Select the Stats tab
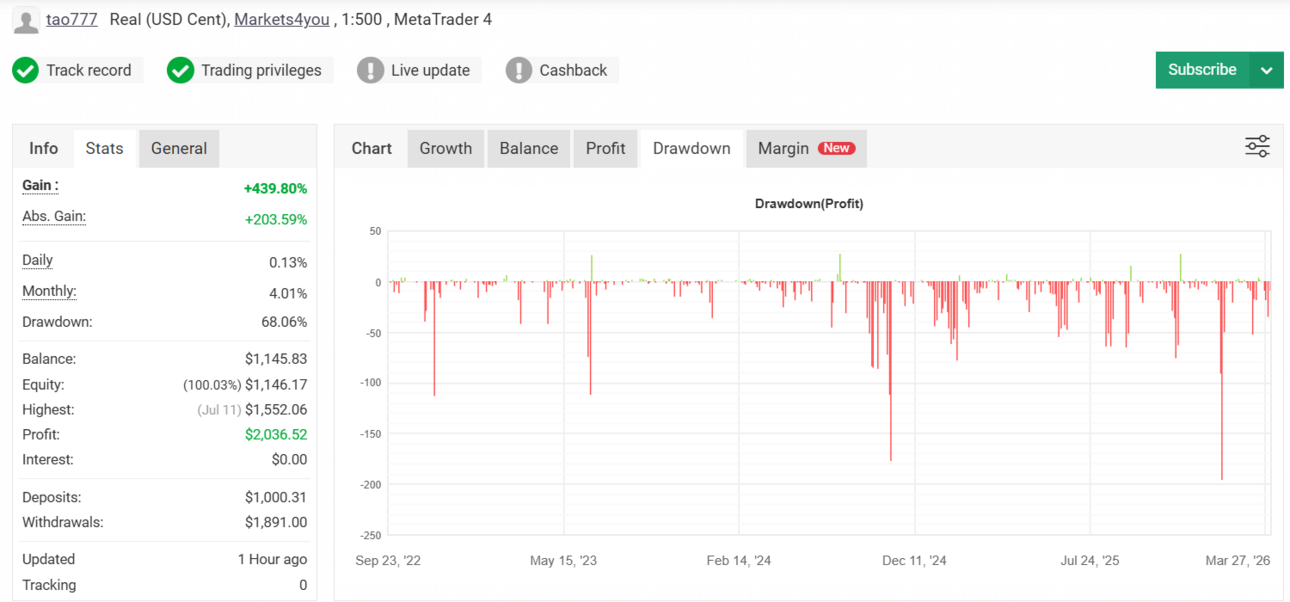Screen dimensions: 1290x602 click(104, 148)
